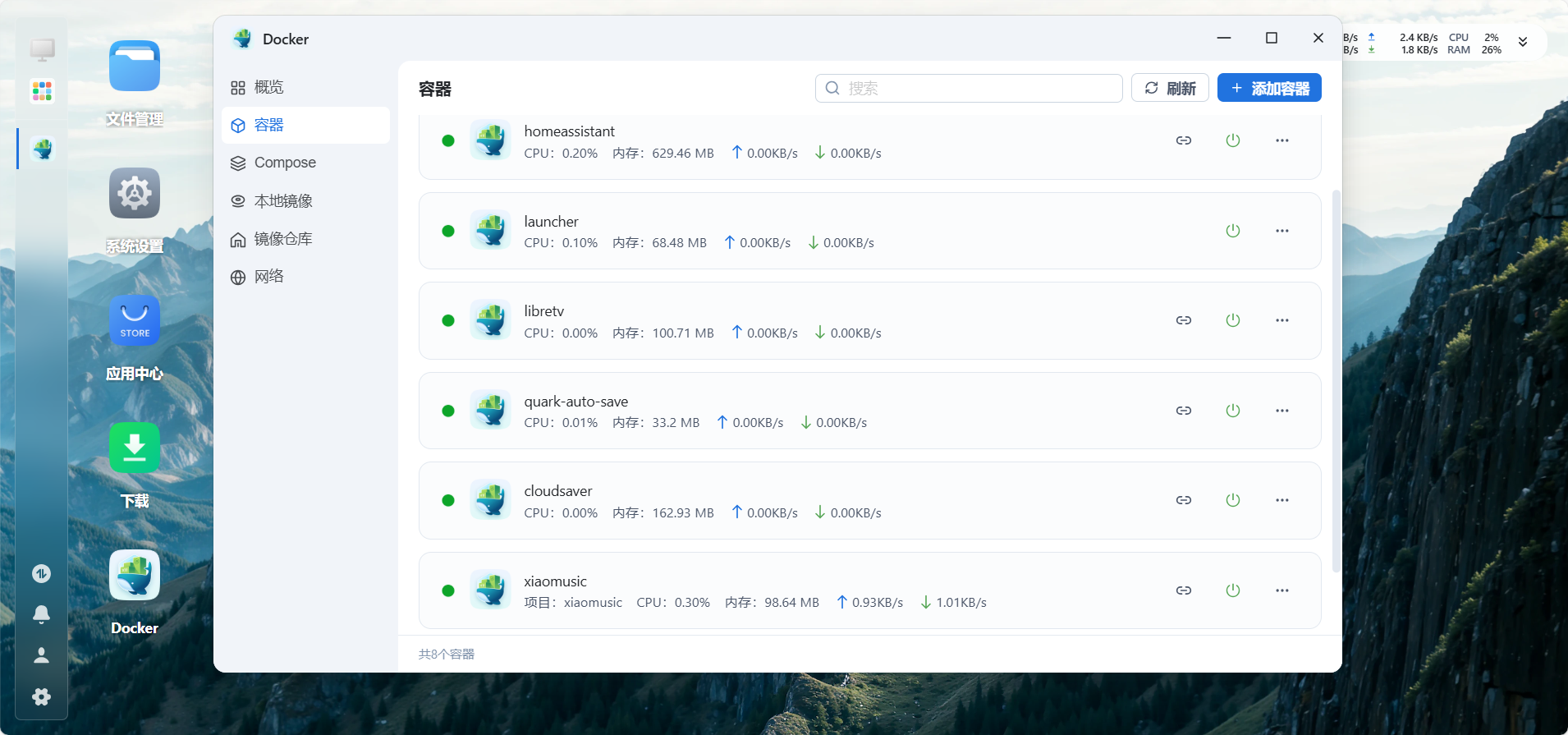Open the 应用中心 store desktop icon
Viewport: 1568px width, 735px height.
click(x=135, y=321)
